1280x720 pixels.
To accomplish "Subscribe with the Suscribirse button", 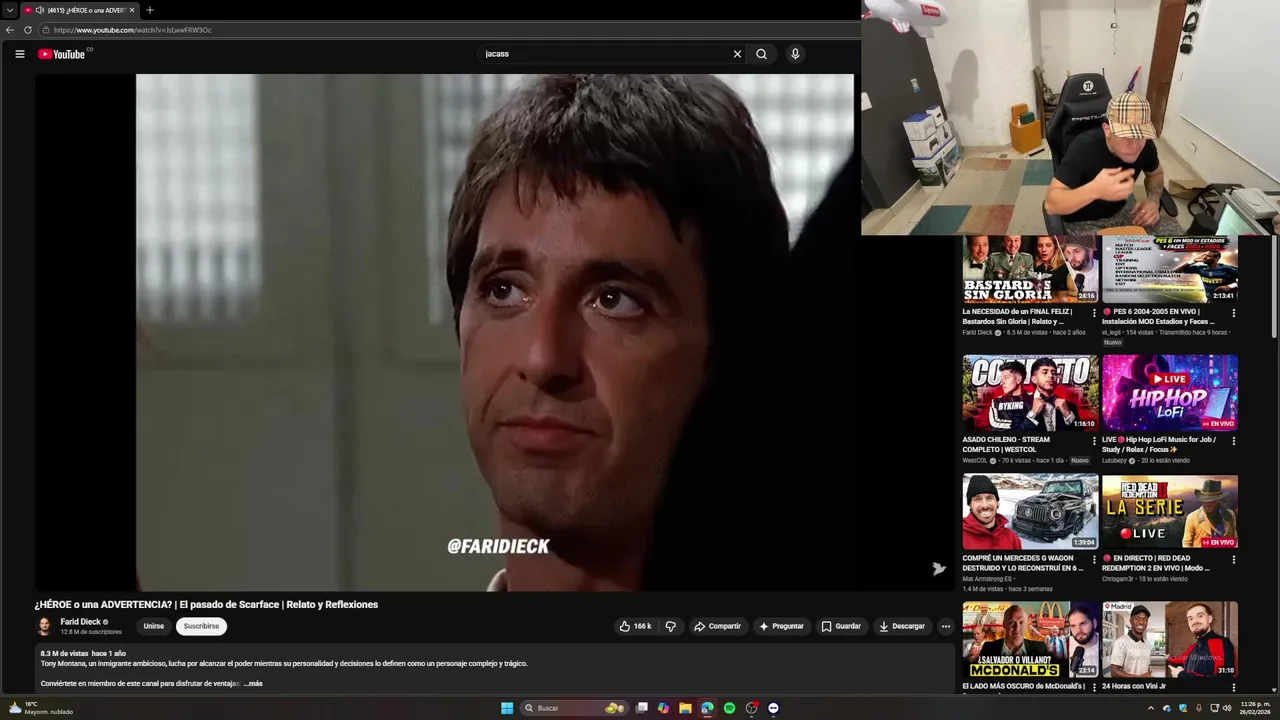I will pyautogui.click(x=201, y=626).
